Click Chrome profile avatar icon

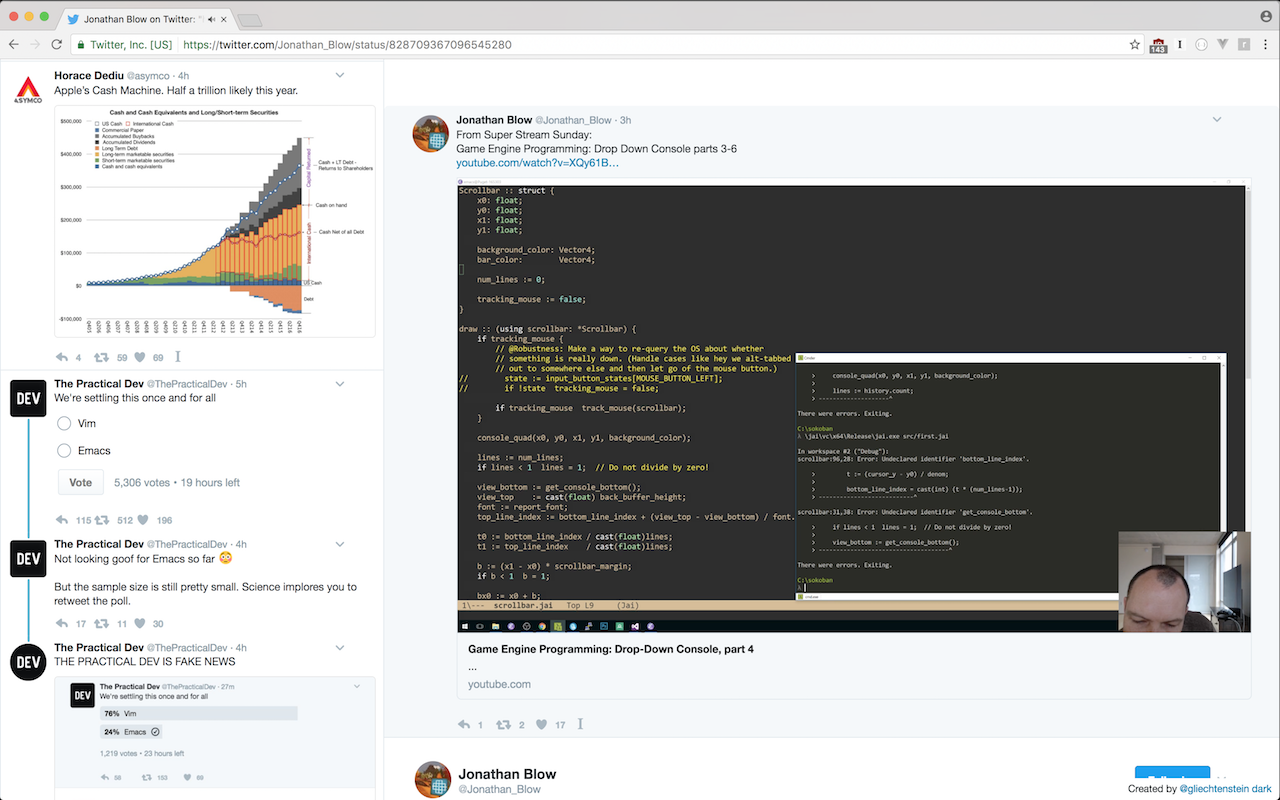[x=1266, y=17]
